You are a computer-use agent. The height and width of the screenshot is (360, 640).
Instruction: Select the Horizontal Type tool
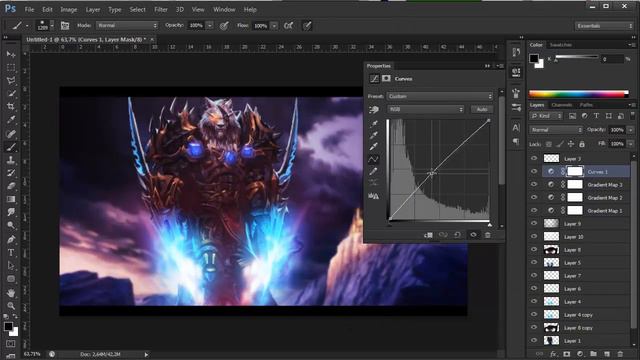(11, 253)
